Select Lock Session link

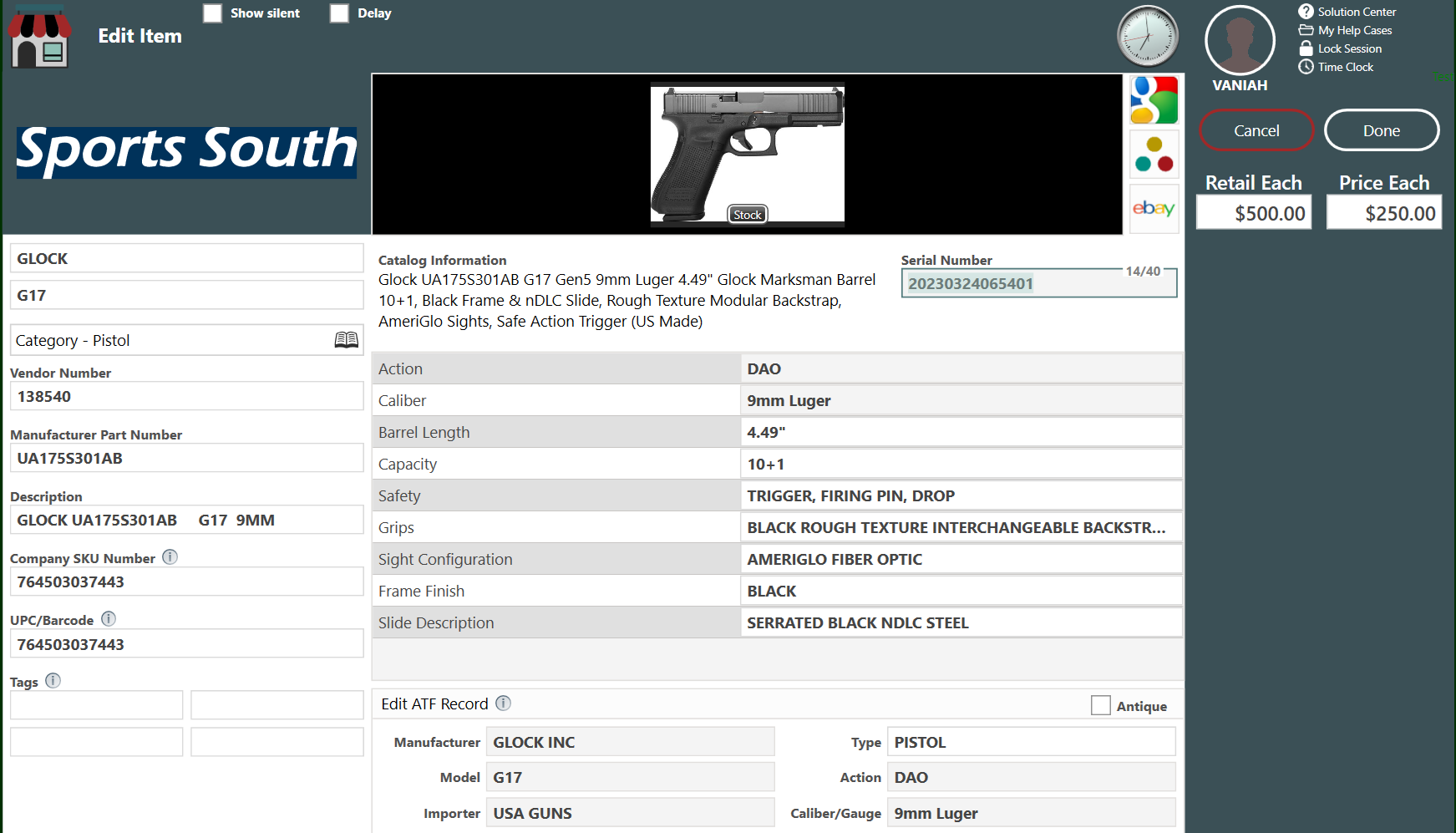point(1350,48)
